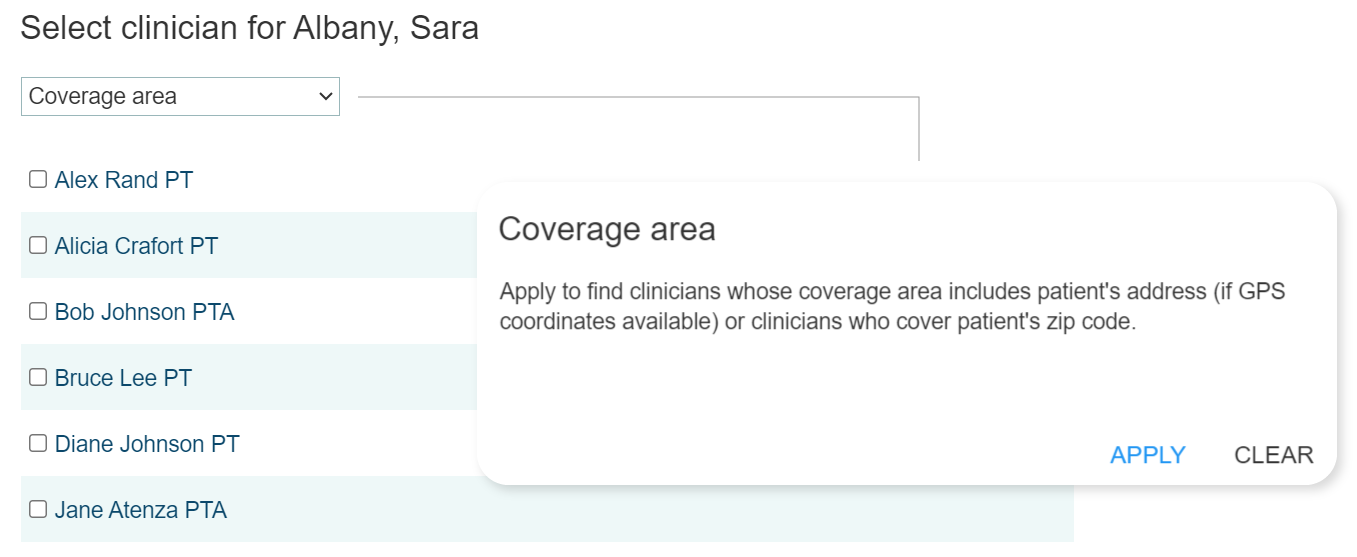Follow the Bob Johnson PTA link
Image resolution: width=1357 pixels, height=557 pixels.
coord(144,313)
